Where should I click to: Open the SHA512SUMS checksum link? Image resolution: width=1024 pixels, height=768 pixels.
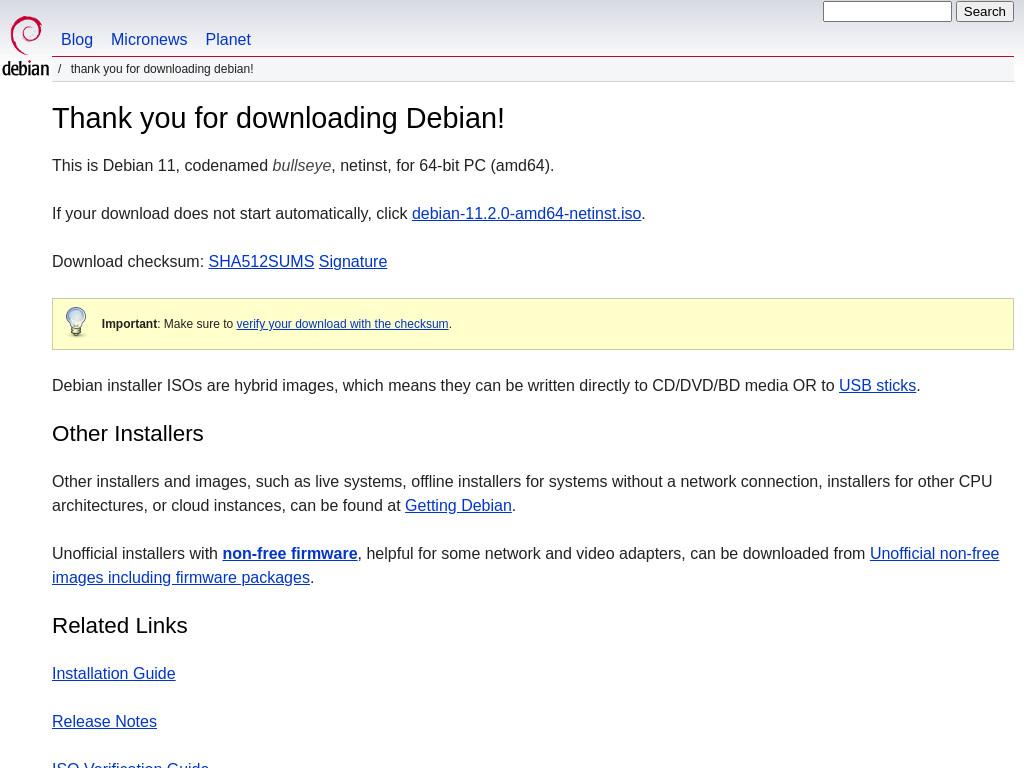[x=261, y=261]
